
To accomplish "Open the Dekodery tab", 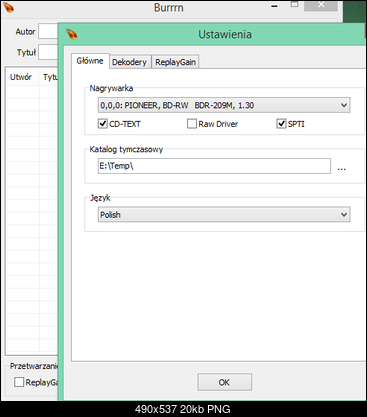I will (x=130, y=62).
